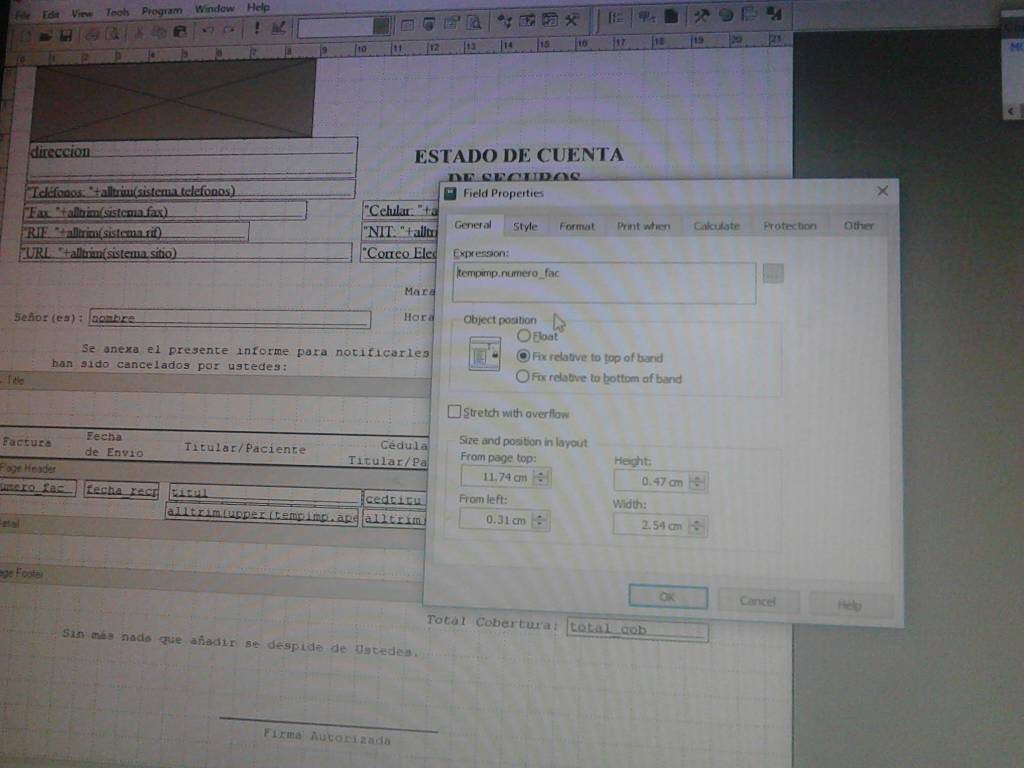
Task: Switch to the Style tab
Action: (x=525, y=226)
